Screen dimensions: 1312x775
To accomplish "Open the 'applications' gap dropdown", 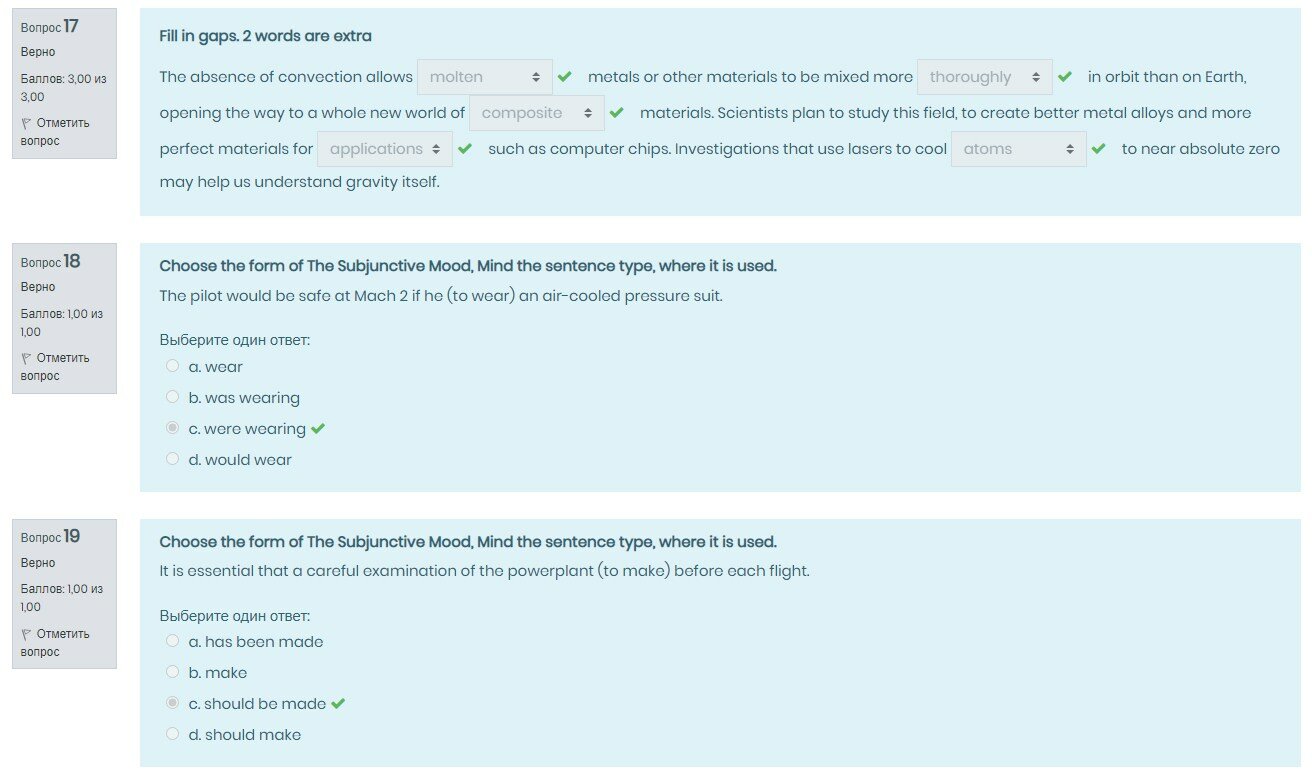I will (x=385, y=149).
